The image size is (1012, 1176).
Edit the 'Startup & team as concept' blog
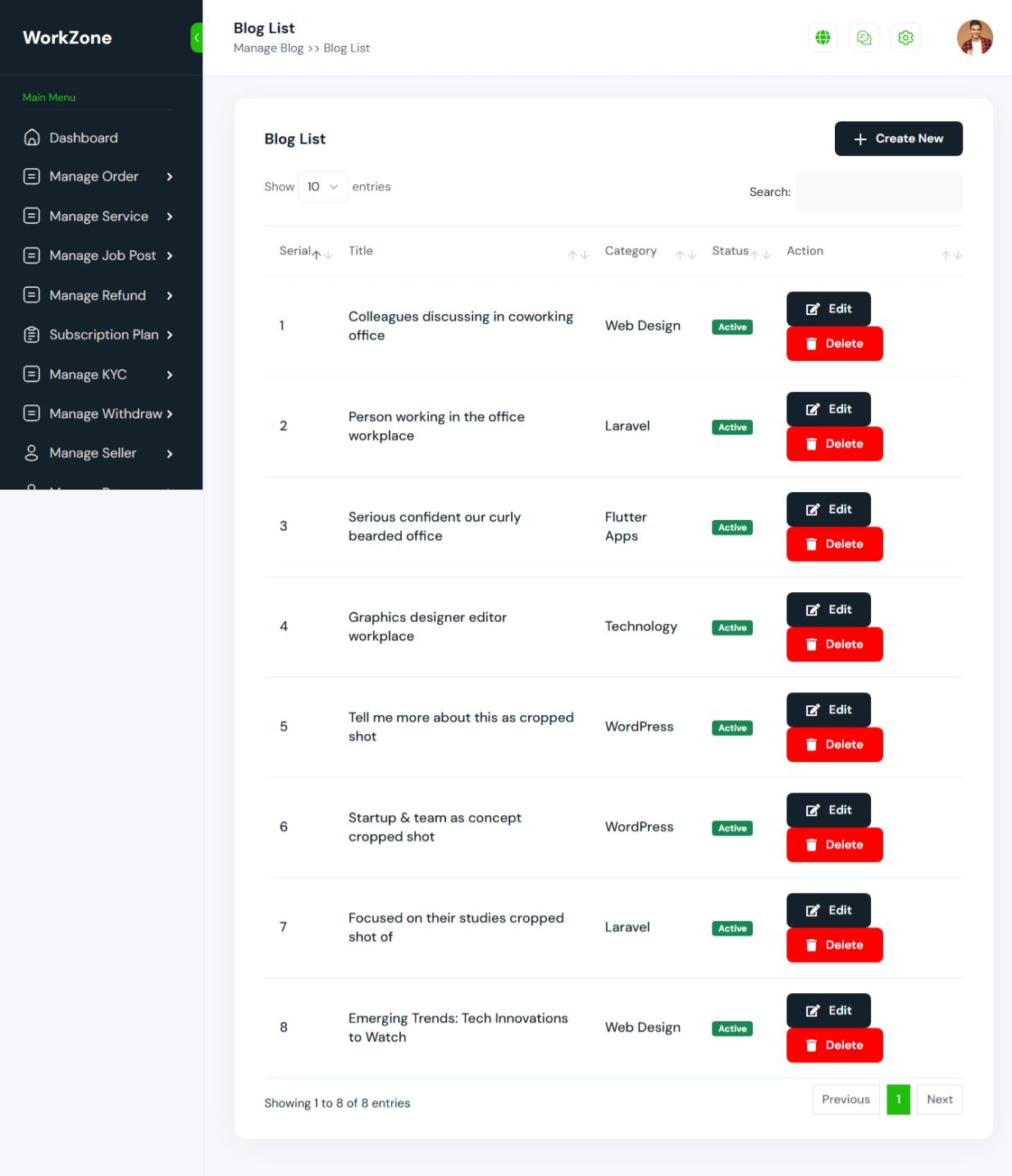[828, 810]
